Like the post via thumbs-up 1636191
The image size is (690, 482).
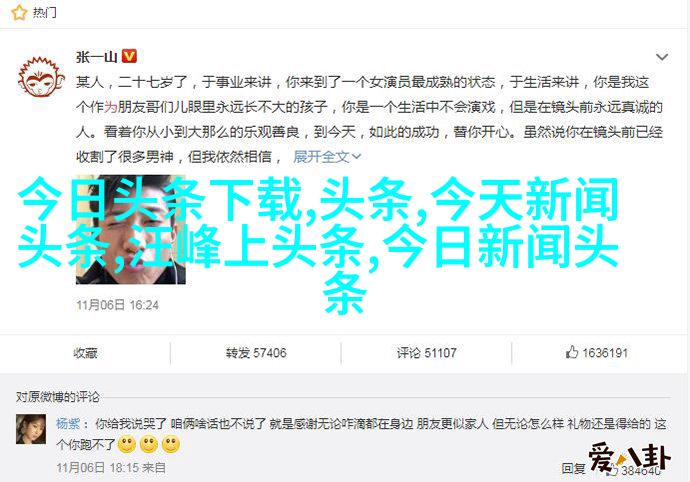click(x=597, y=352)
